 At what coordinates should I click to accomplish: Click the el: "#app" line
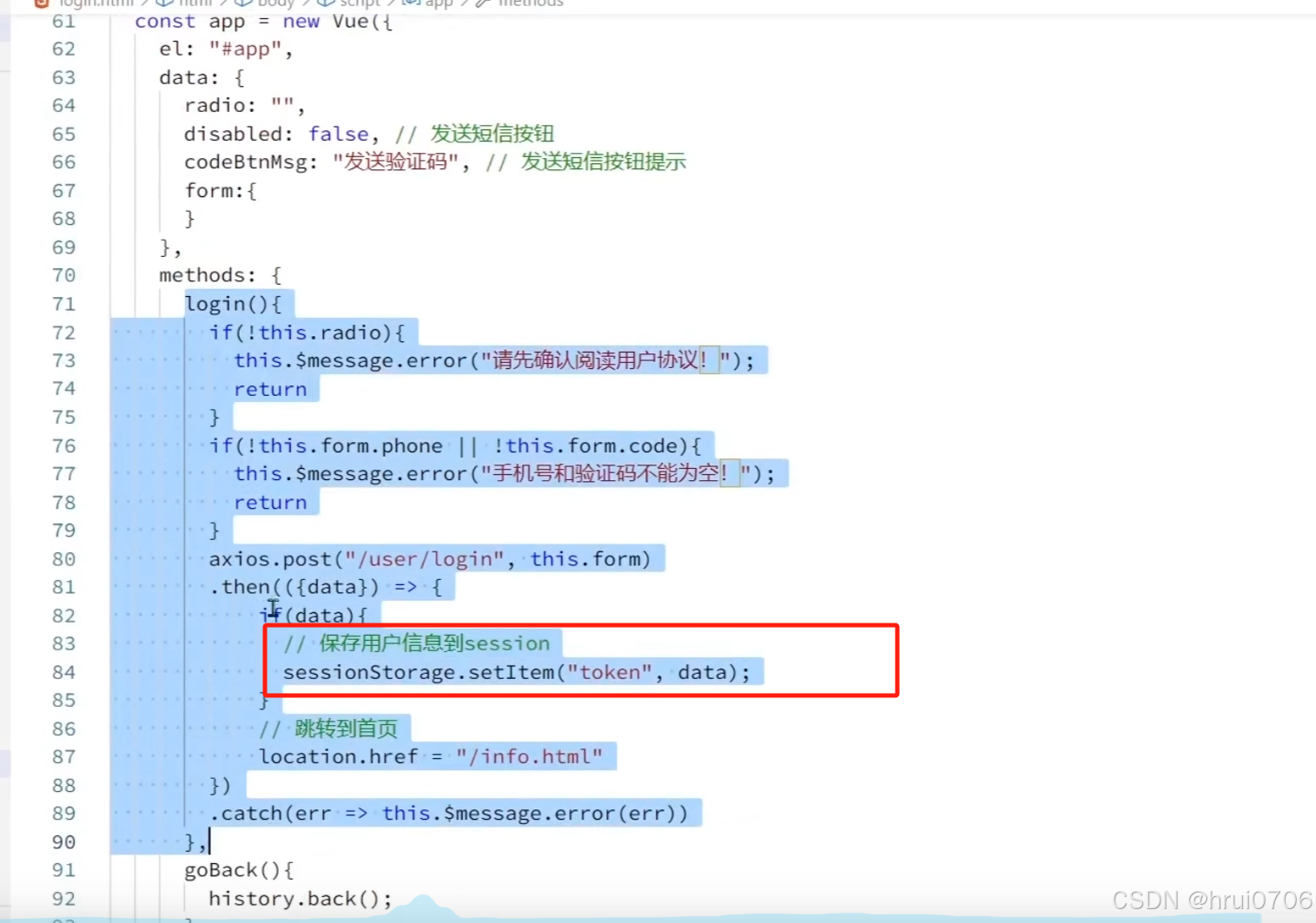click(x=226, y=49)
